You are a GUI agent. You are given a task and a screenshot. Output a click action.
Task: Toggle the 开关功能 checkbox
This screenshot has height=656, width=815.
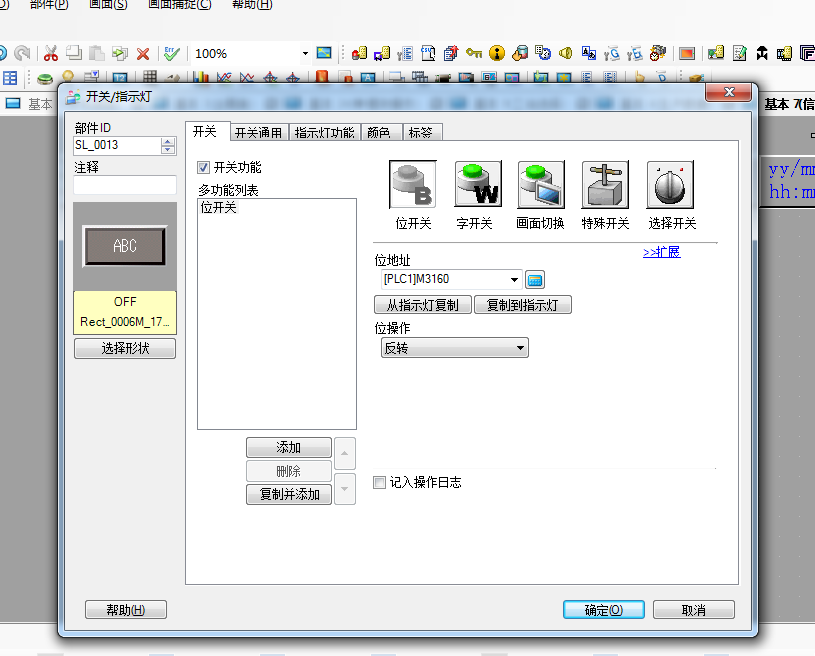(x=204, y=168)
